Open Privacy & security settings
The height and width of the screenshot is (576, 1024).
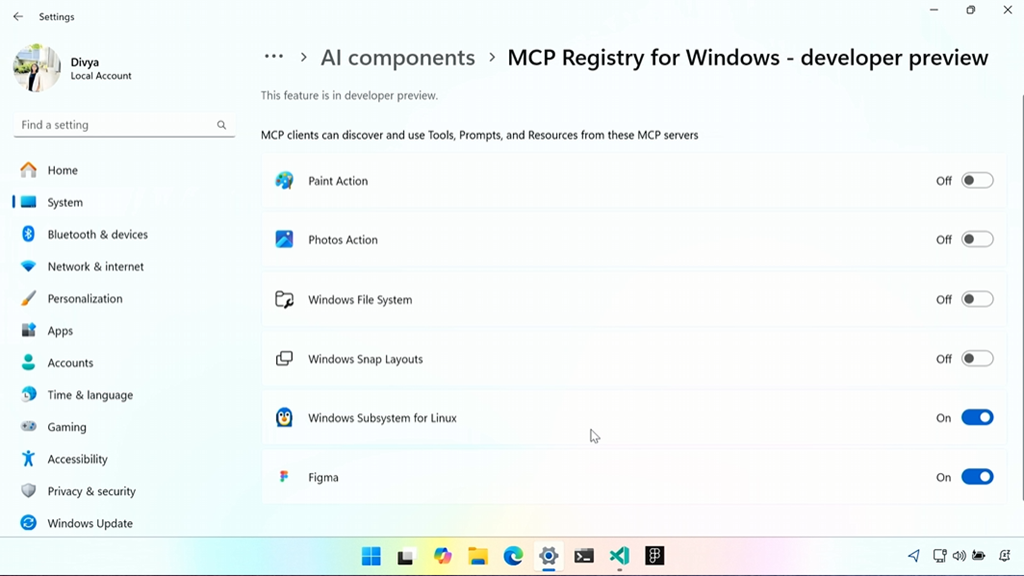[124, 491]
